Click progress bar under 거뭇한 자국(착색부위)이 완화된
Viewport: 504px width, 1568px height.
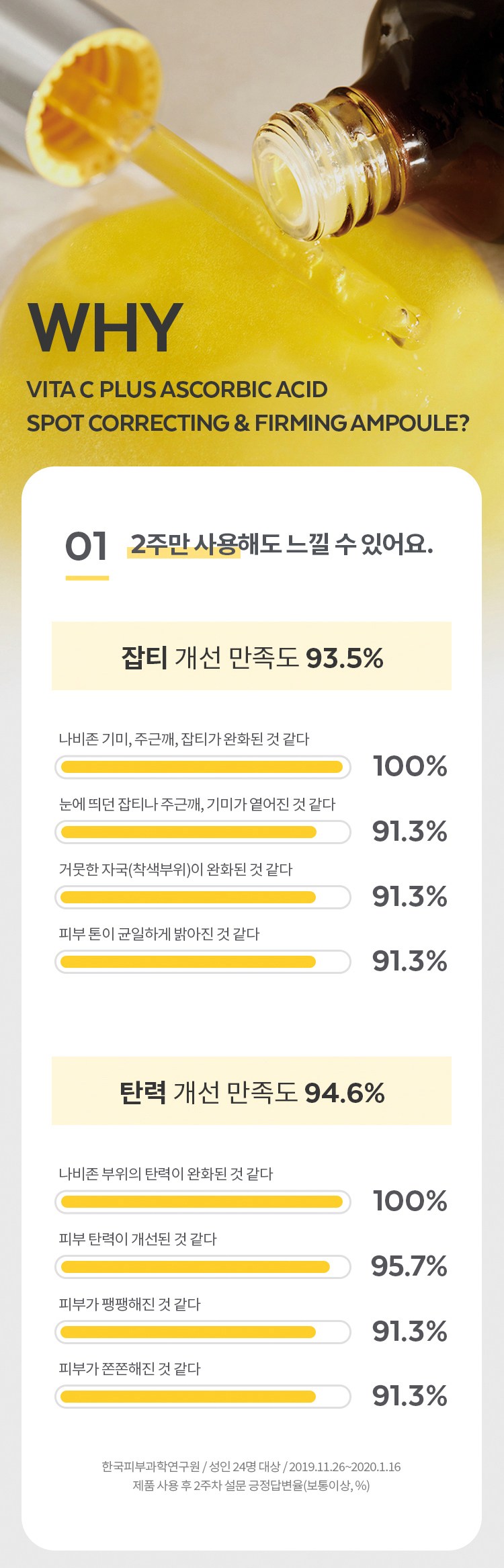tap(202, 897)
